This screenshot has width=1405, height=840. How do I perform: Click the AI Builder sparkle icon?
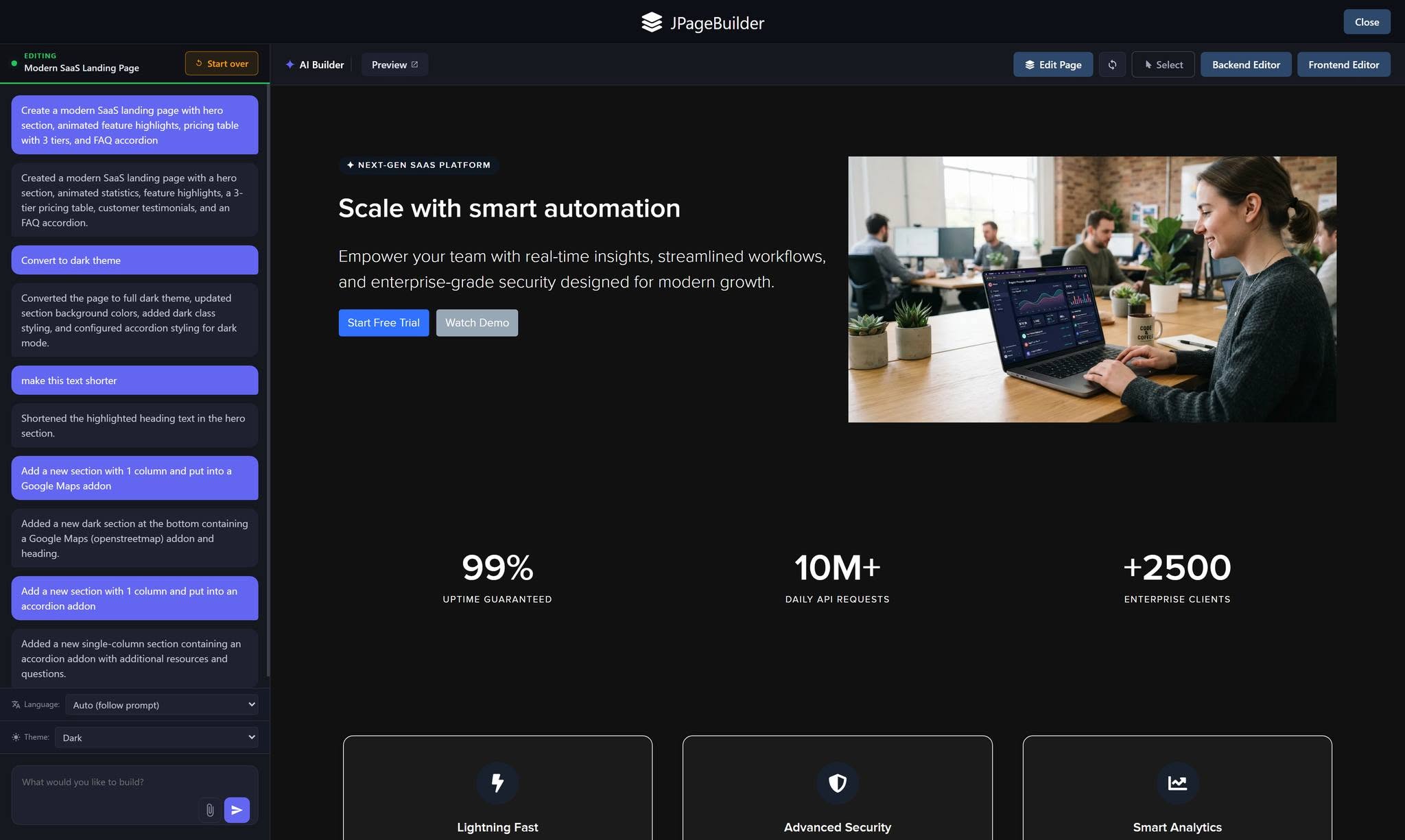pos(290,64)
